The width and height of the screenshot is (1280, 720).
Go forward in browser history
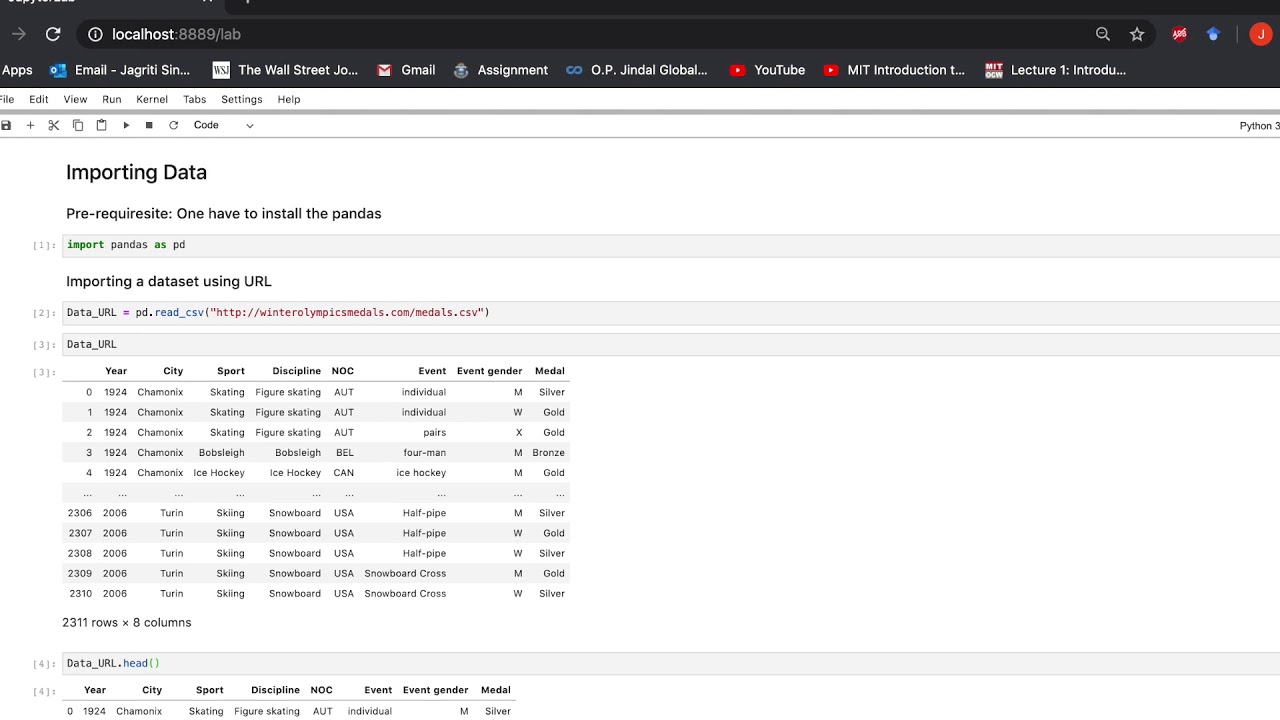19,34
